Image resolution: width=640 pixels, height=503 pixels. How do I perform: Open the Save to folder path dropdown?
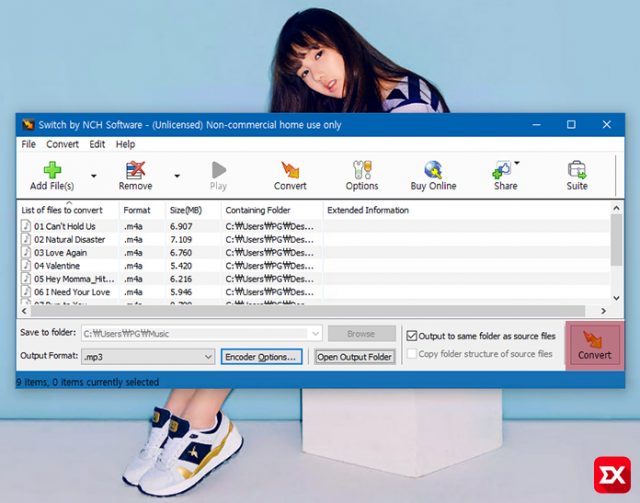coord(316,334)
